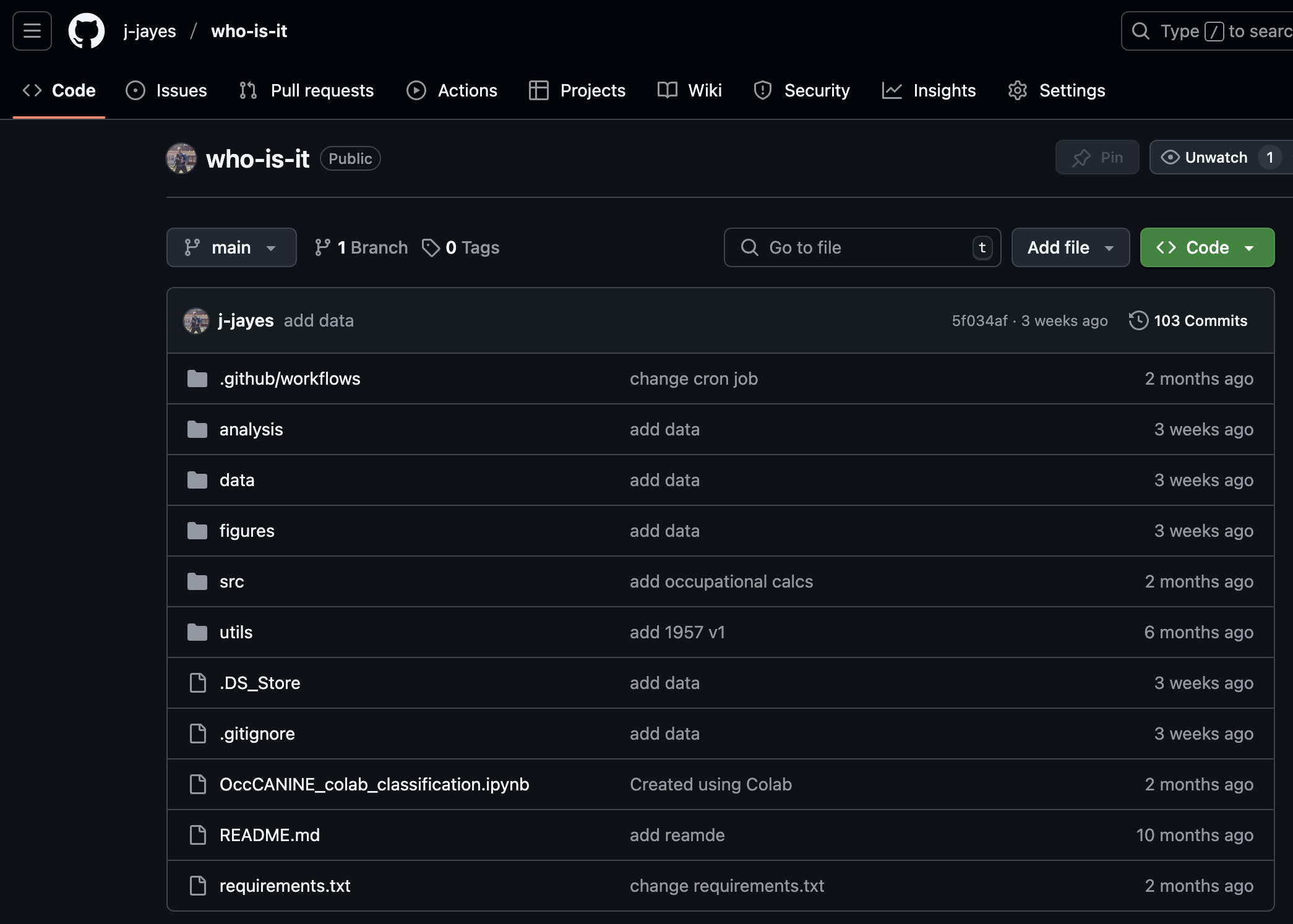1293x924 pixels.
Task: Click the Settings gear tab
Action: [x=1057, y=90]
